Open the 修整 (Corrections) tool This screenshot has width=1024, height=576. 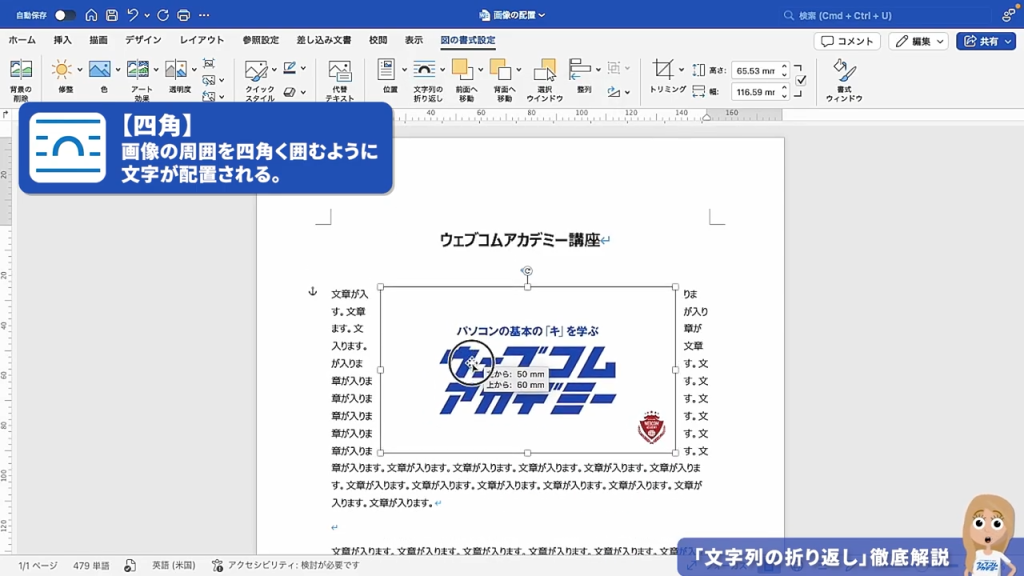[60, 68]
